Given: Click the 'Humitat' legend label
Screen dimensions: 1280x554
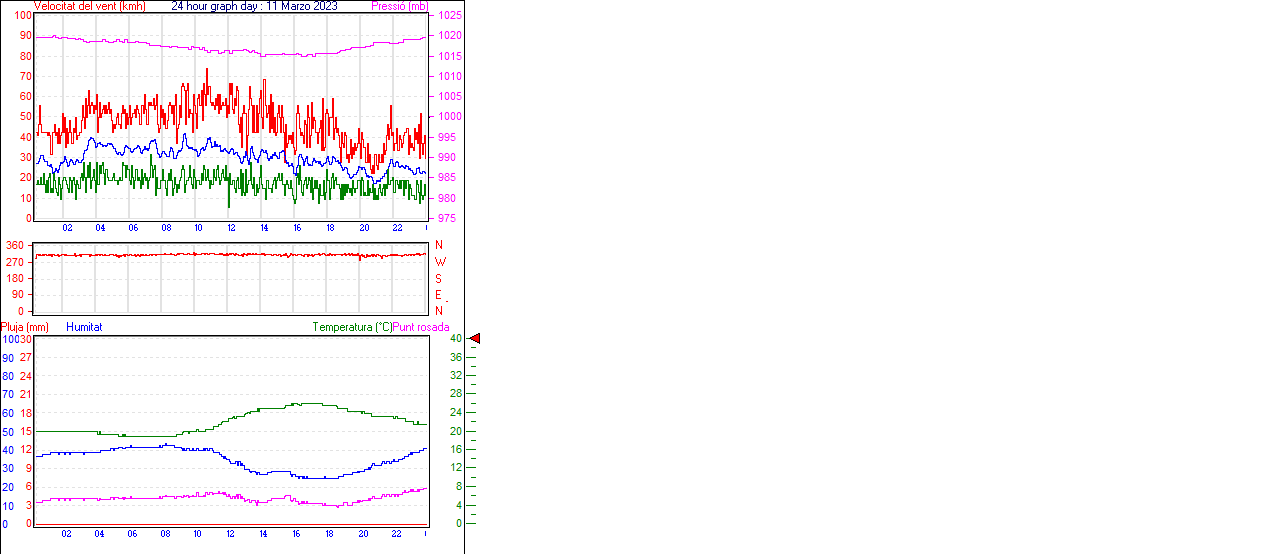Looking at the screenshot, I should click(x=84, y=327).
